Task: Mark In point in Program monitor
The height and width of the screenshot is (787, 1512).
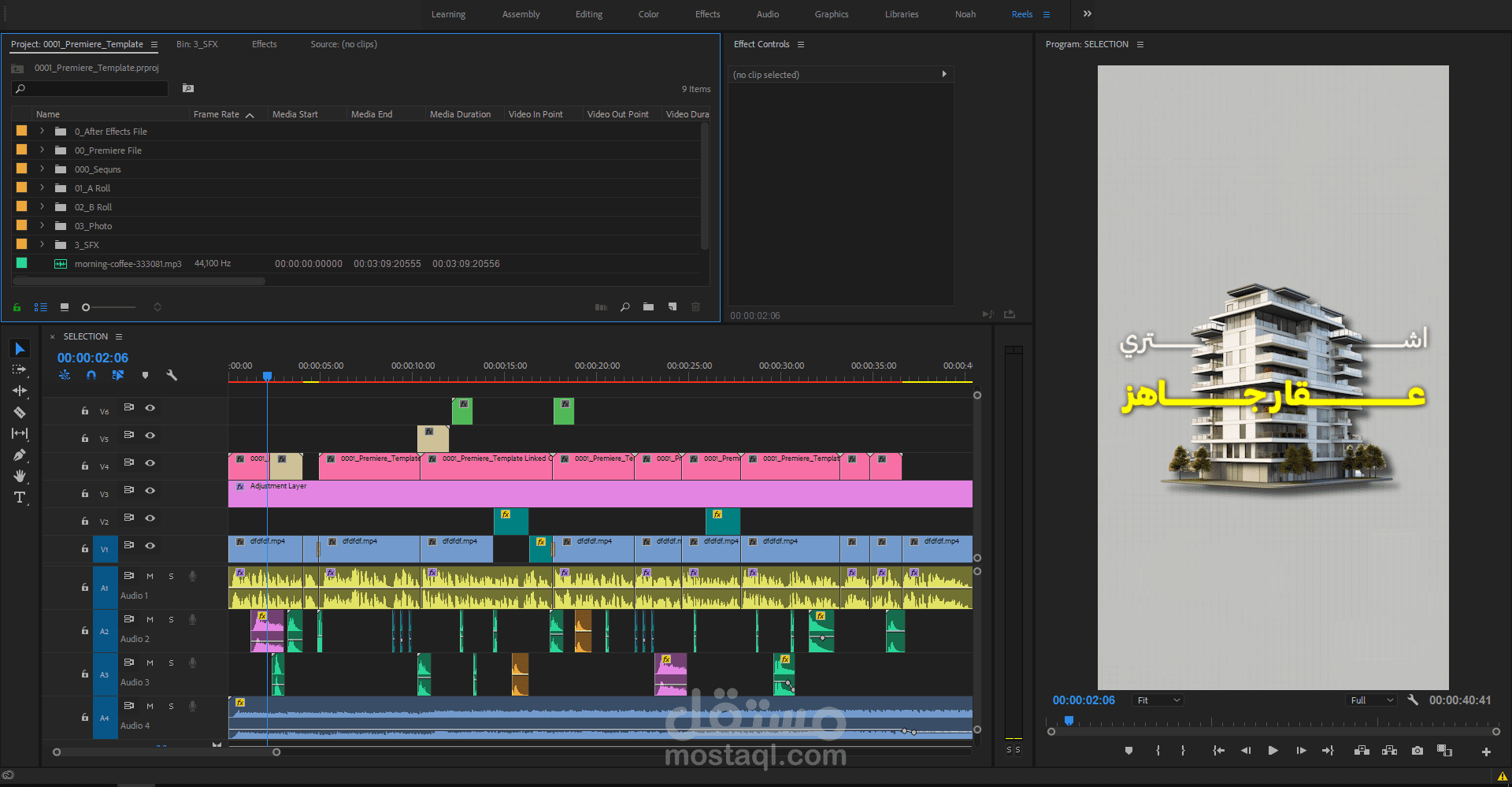Action: (1158, 751)
